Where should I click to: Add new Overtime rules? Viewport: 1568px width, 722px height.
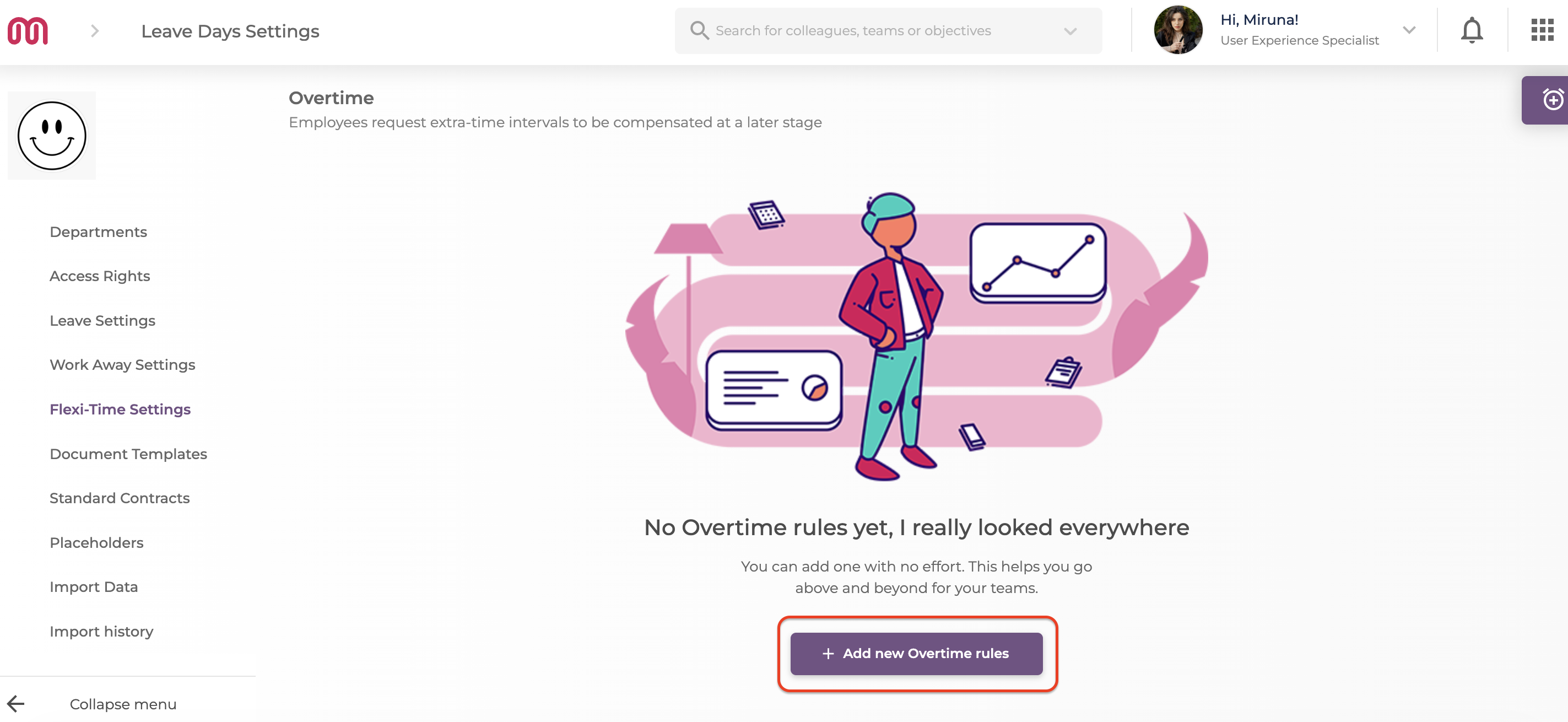tap(916, 653)
